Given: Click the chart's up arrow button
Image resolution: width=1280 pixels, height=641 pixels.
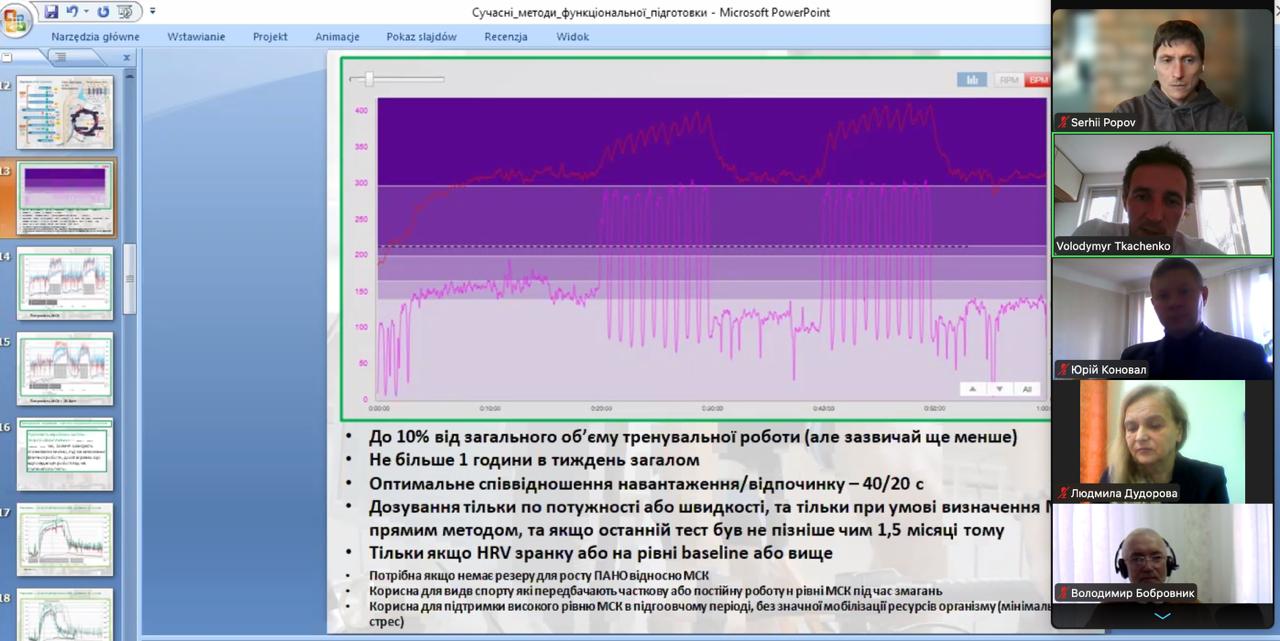Looking at the screenshot, I should 973,389.
